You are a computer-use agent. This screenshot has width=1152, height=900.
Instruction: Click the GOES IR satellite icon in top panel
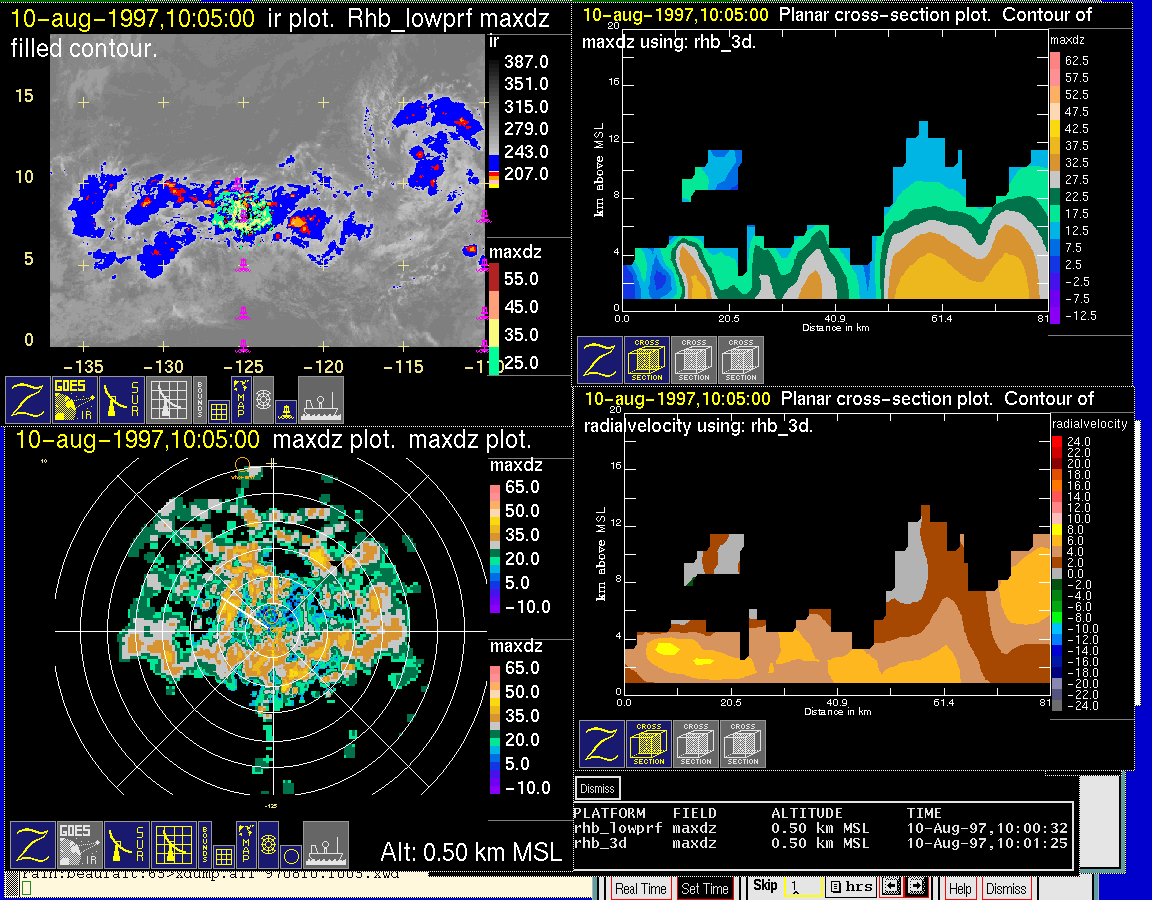76,400
